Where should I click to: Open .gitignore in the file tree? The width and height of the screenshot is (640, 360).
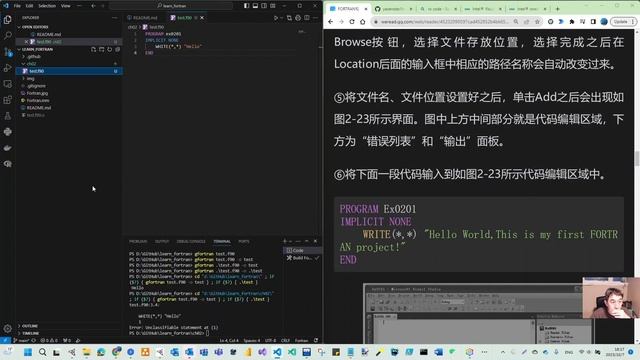(69, 86)
